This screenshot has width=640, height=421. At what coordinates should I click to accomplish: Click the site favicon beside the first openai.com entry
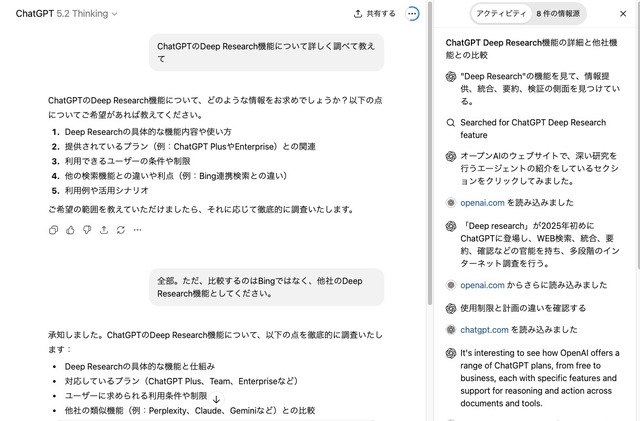(451, 203)
